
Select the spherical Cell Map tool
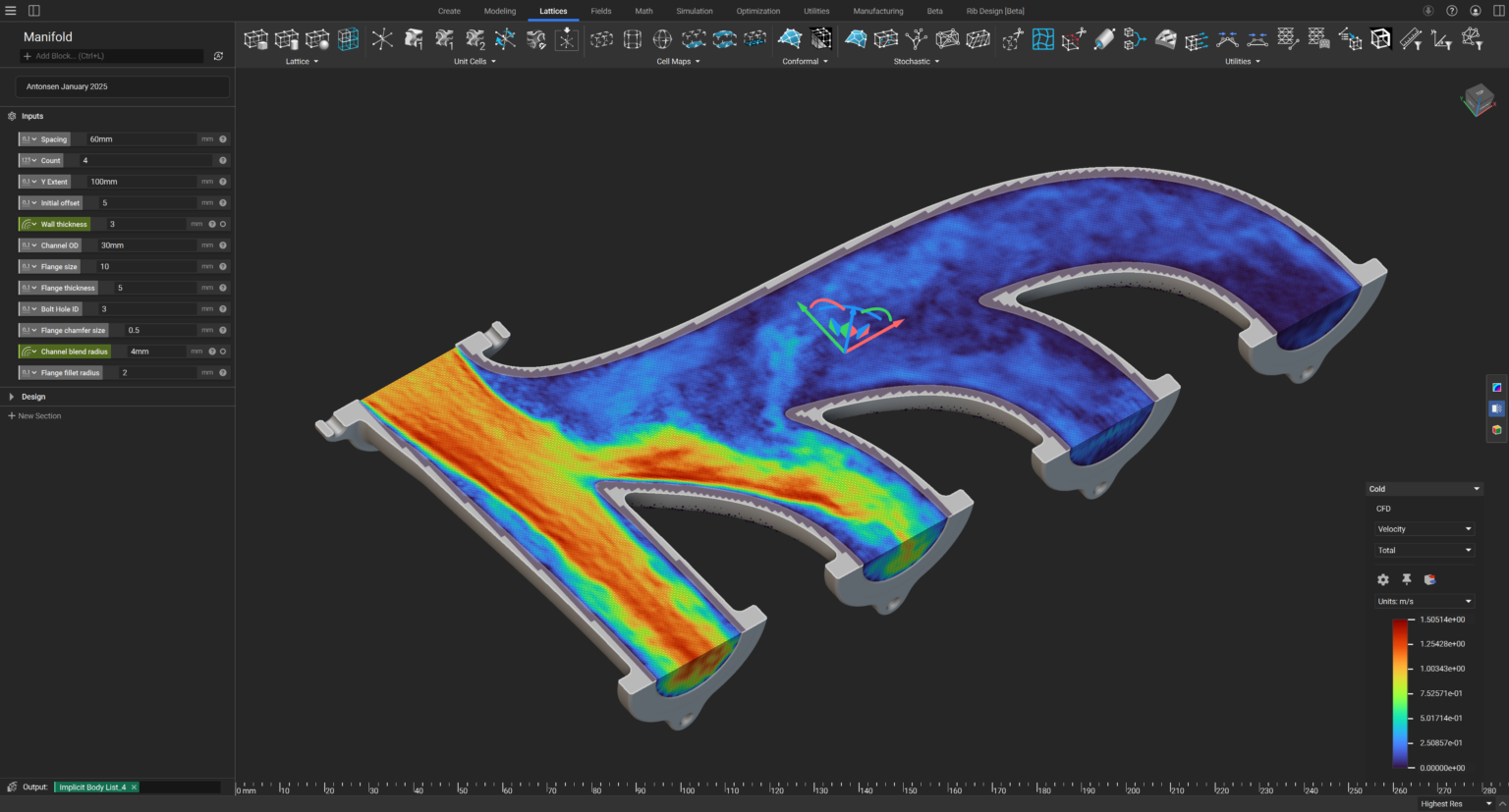click(x=661, y=39)
